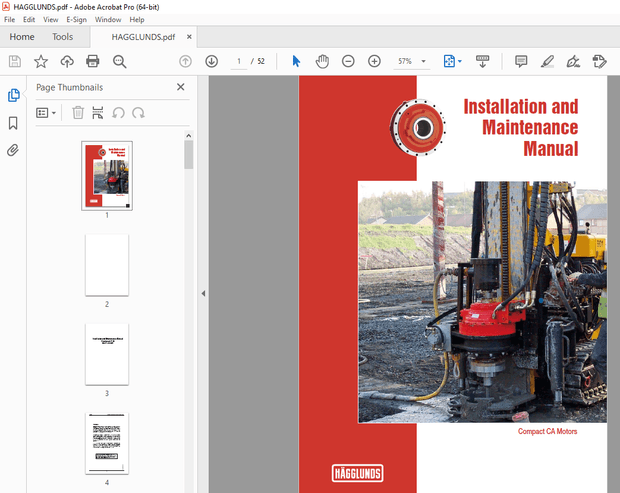Open the E-Sign menu

click(76, 19)
